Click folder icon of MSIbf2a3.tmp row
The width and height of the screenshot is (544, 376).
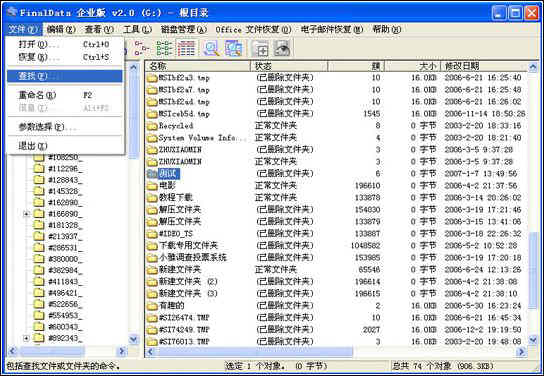click(x=152, y=78)
